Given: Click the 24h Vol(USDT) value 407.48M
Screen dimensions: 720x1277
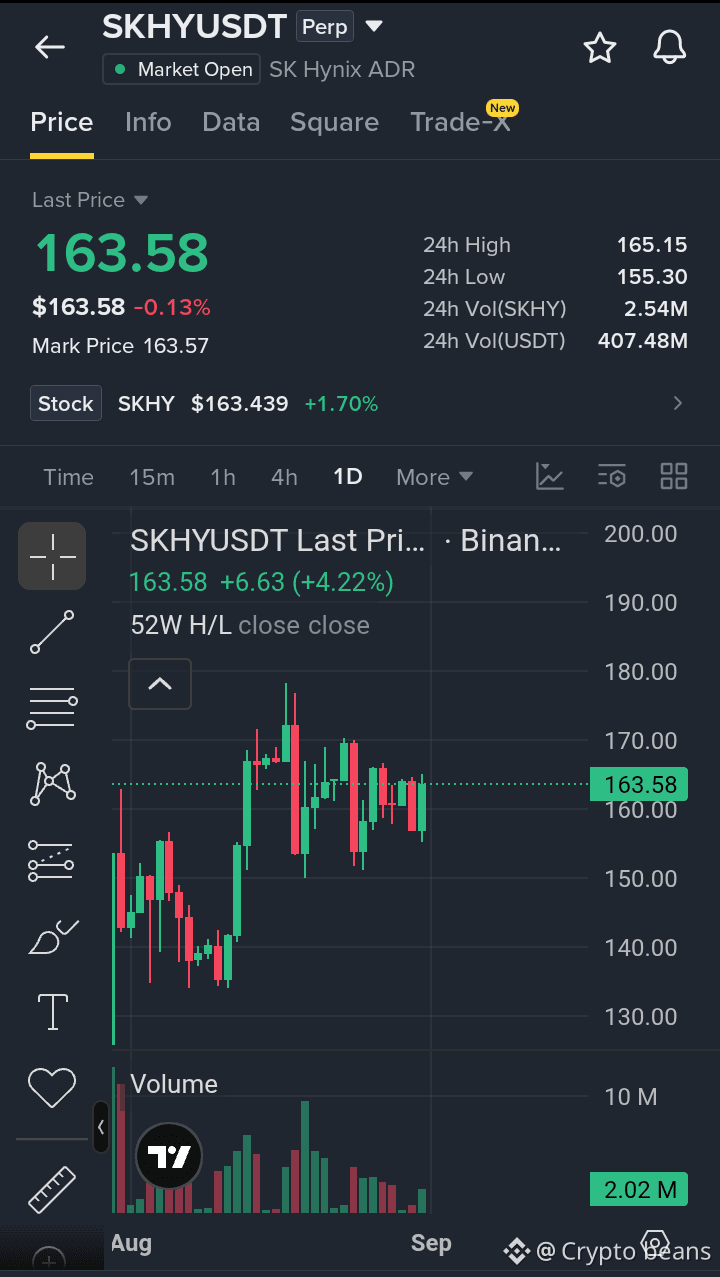Looking at the screenshot, I should click(643, 341).
